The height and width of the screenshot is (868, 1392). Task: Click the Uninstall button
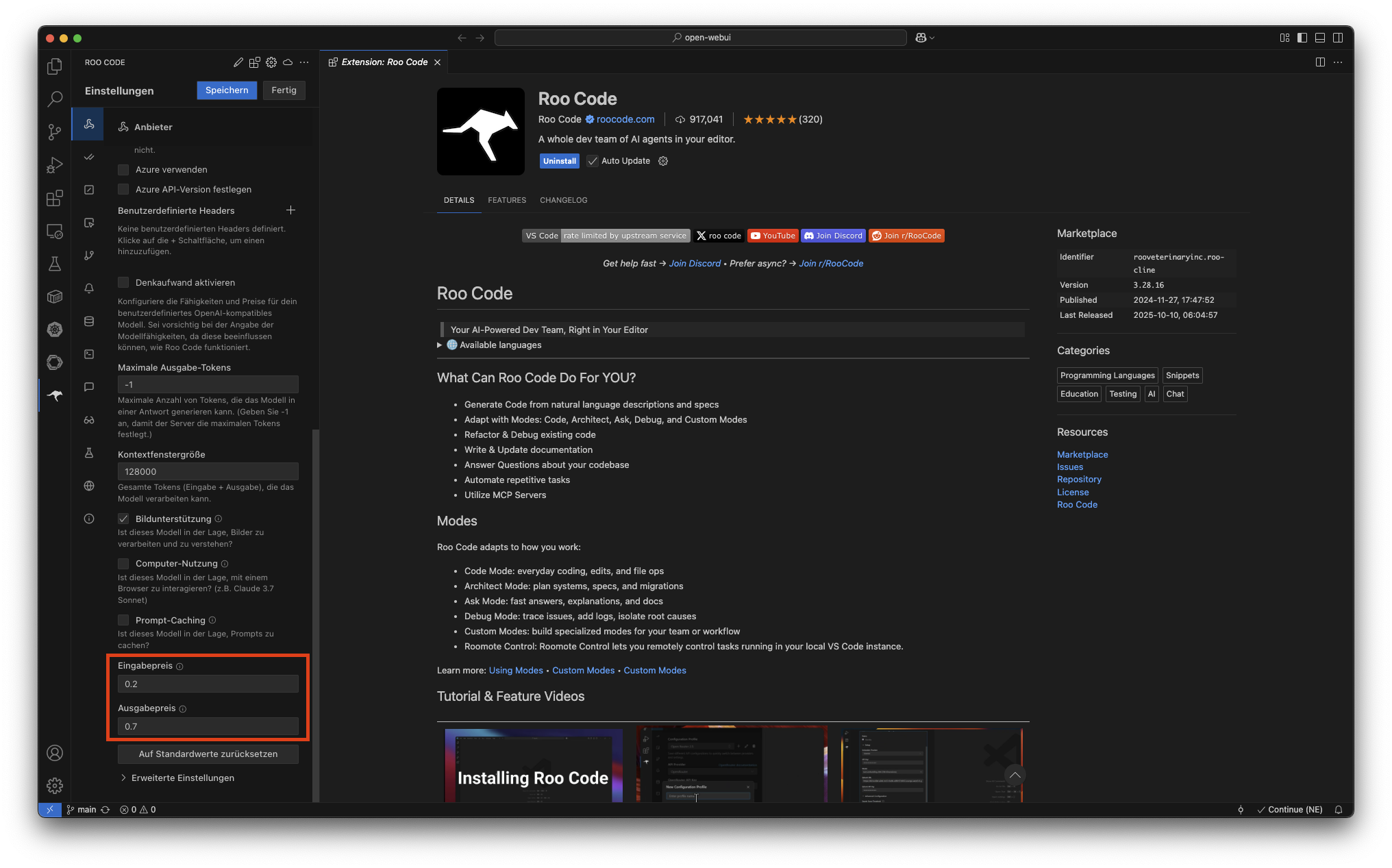pyautogui.click(x=560, y=161)
